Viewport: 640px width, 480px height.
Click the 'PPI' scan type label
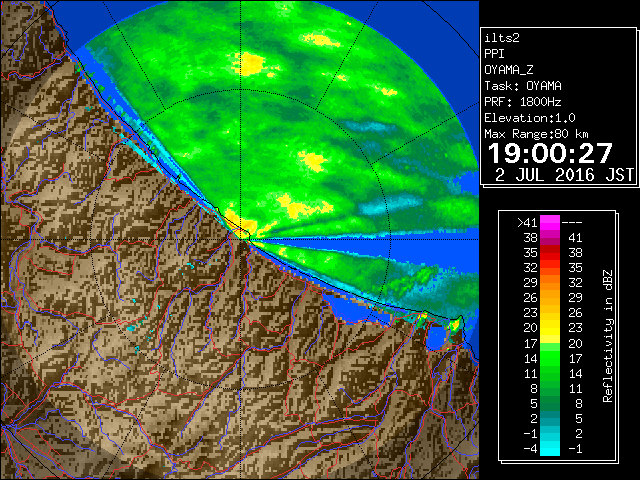tap(494, 54)
